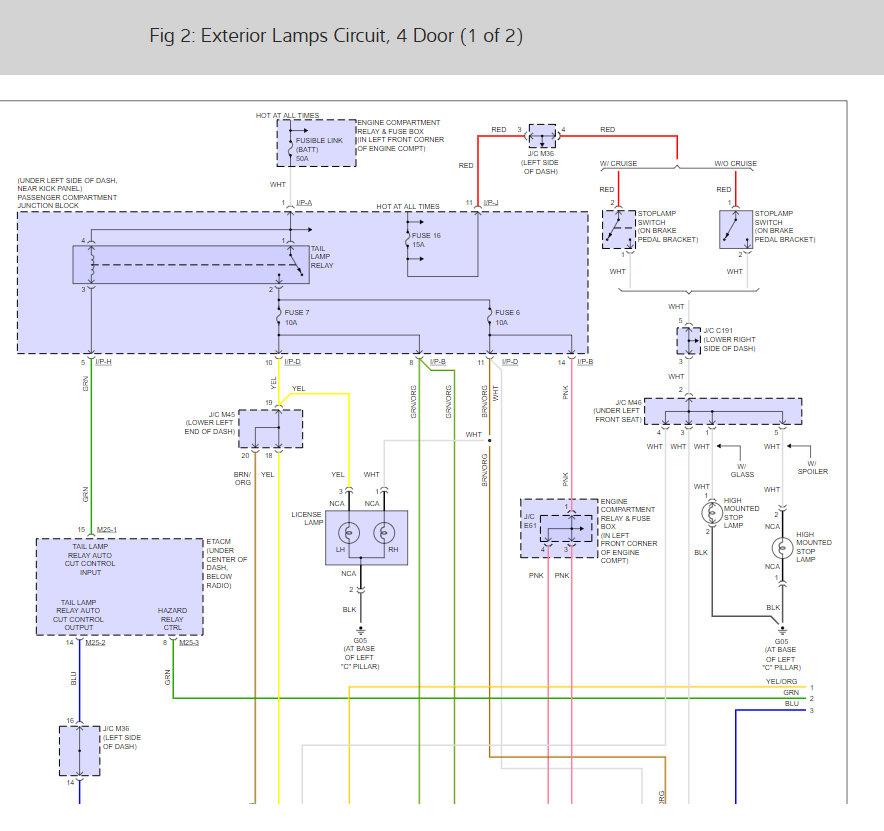Click the J/C M46 (UNDER LEFT FRONT SEAT) label

point(618,411)
